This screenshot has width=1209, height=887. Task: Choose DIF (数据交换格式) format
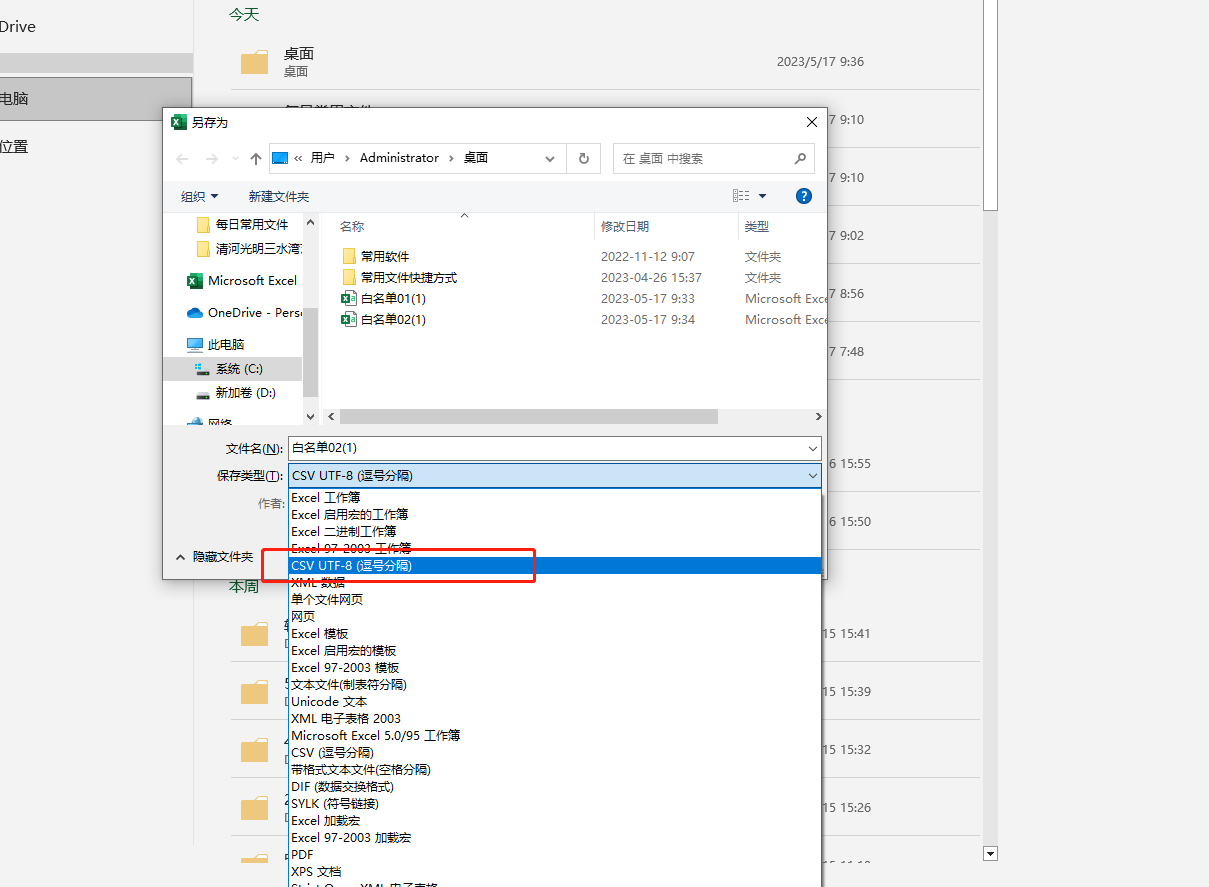(x=555, y=786)
